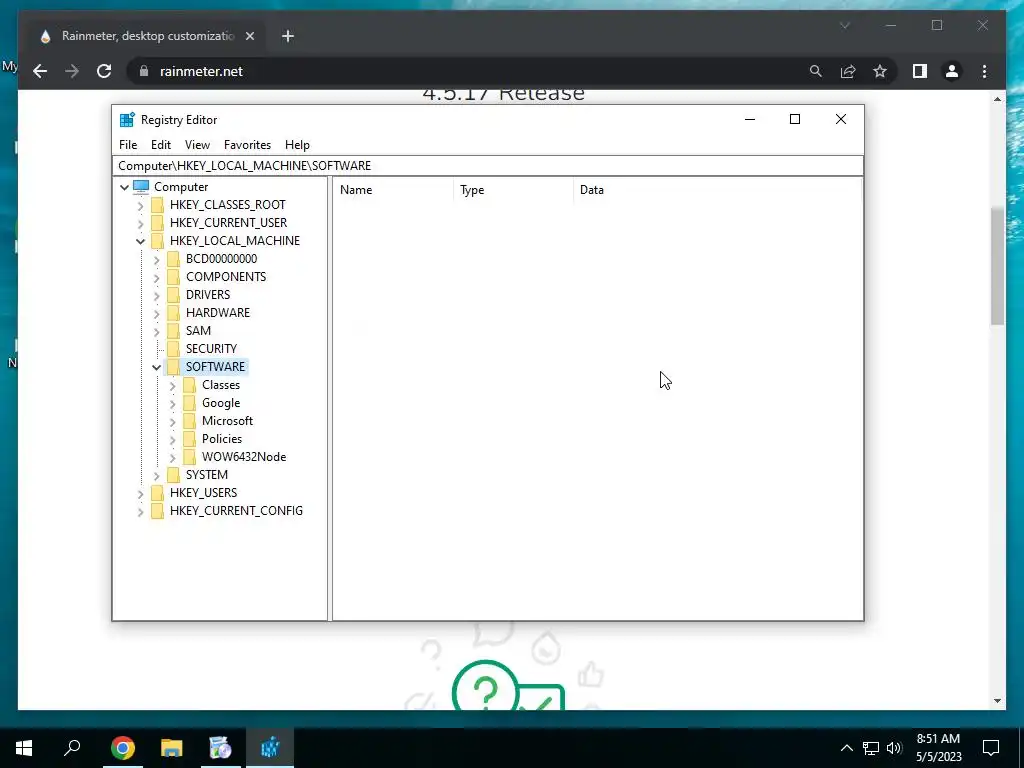This screenshot has width=1024, height=768.
Task: Select the HKEY_USERS tree label
Action: (x=203, y=493)
